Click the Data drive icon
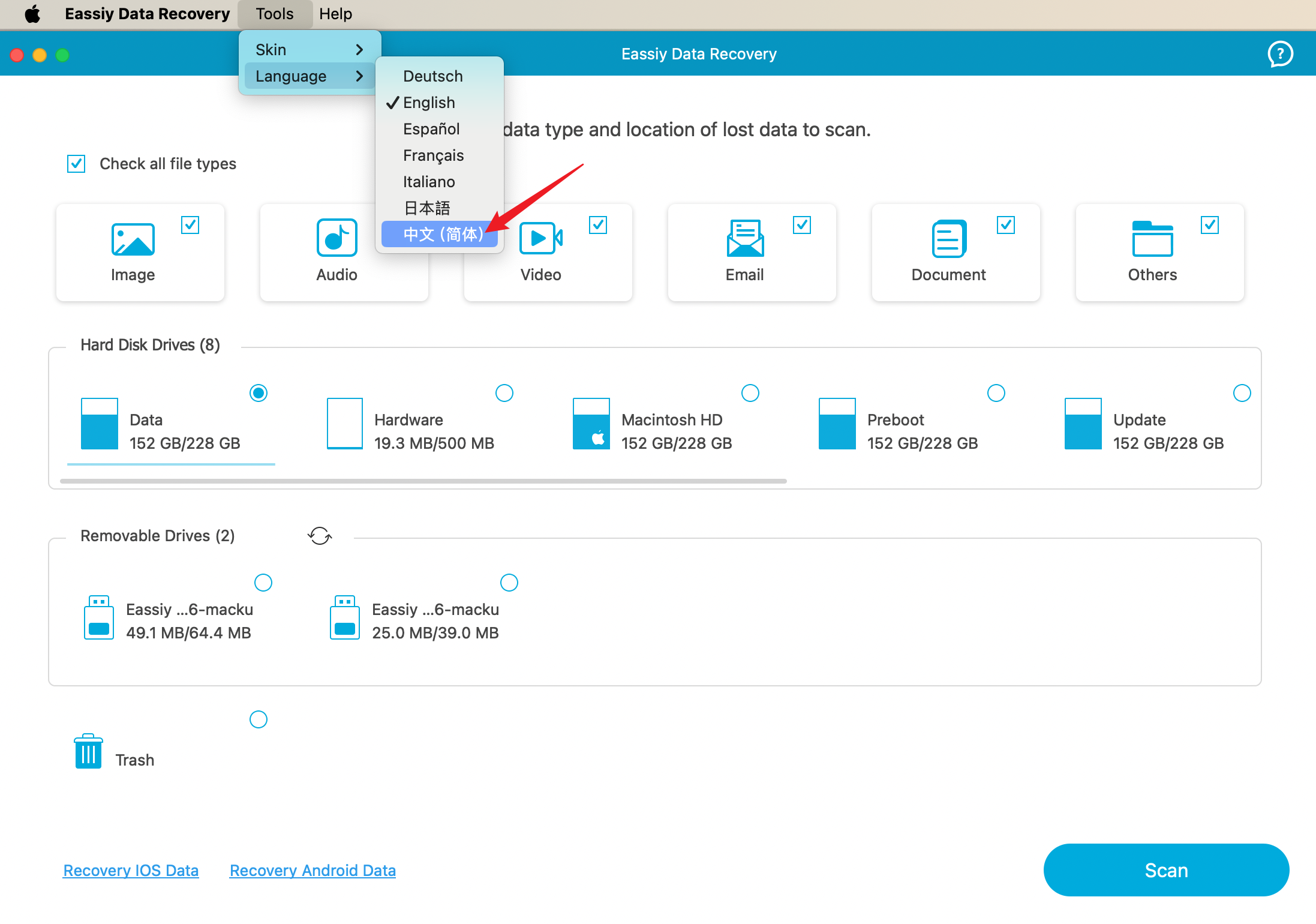 pyautogui.click(x=100, y=424)
